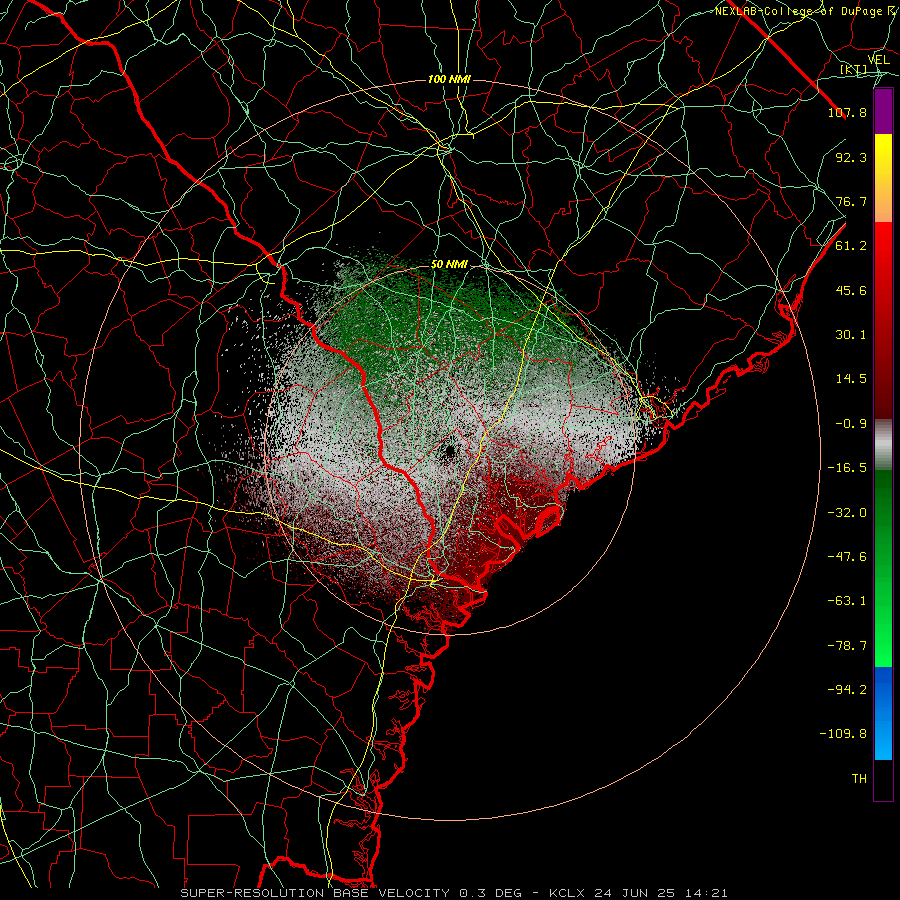Click the -109.8 legend value
The image size is (900, 900).
pos(844,734)
